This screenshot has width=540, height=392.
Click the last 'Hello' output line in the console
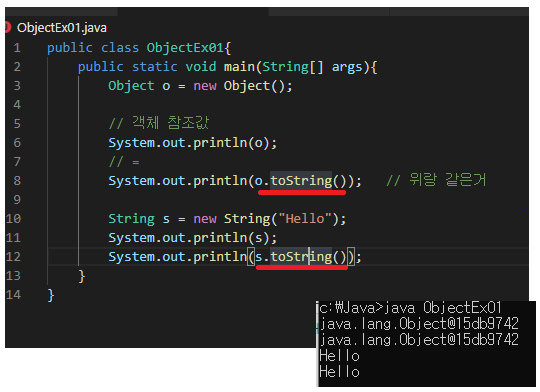coord(339,372)
